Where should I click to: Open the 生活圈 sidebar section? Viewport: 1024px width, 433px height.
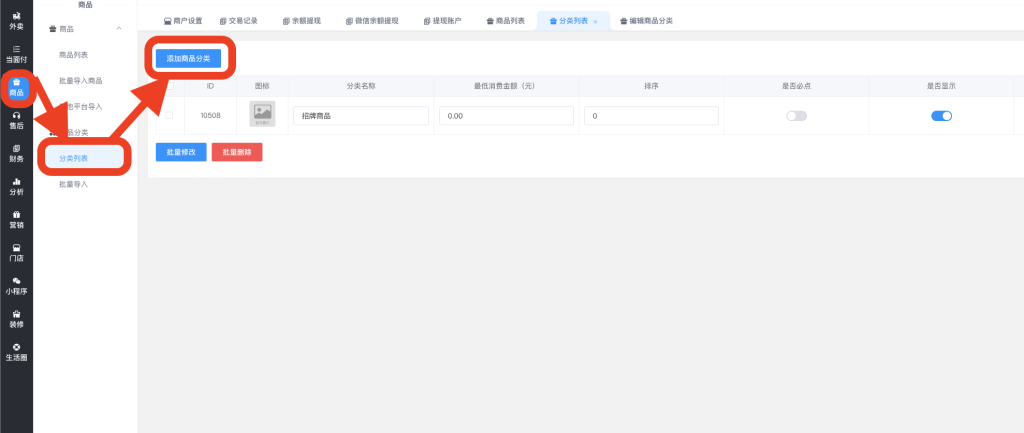[x=16, y=352]
